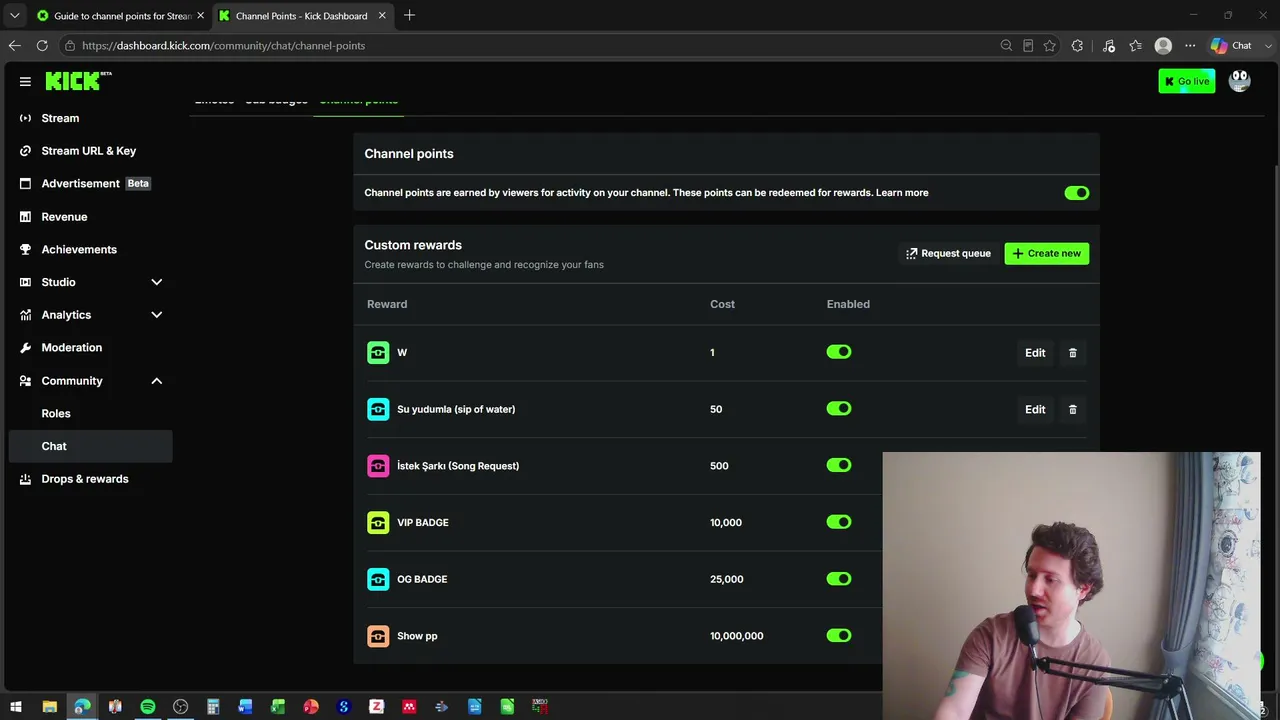This screenshot has height=720, width=1280.
Task: Click the green W reward icon
Action: [x=378, y=352]
